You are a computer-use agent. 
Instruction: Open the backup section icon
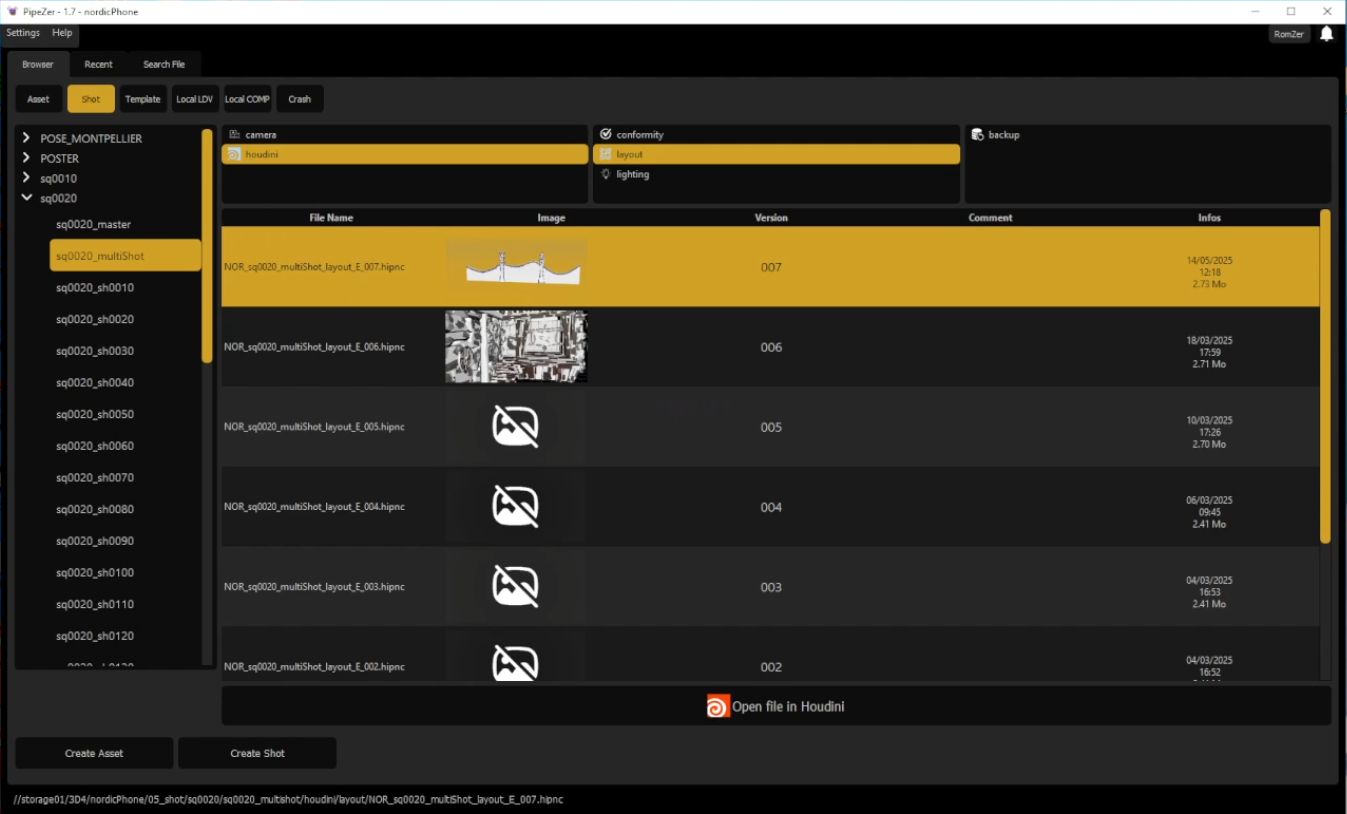click(977, 134)
